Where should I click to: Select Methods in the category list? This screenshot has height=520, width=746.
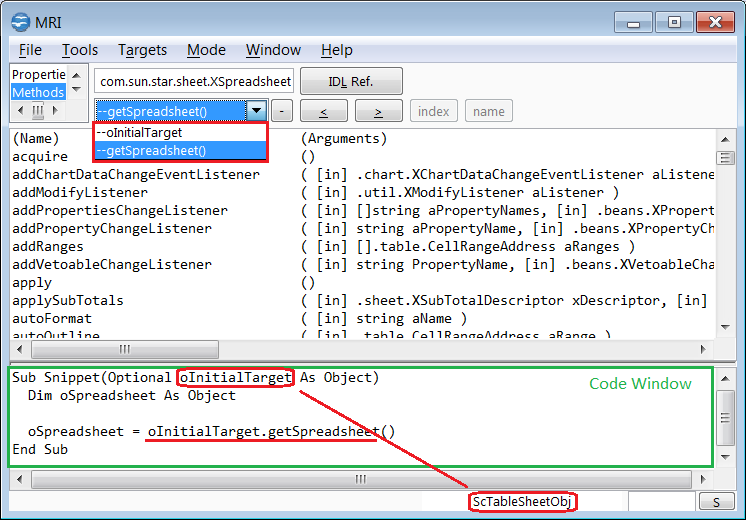[x=38, y=92]
